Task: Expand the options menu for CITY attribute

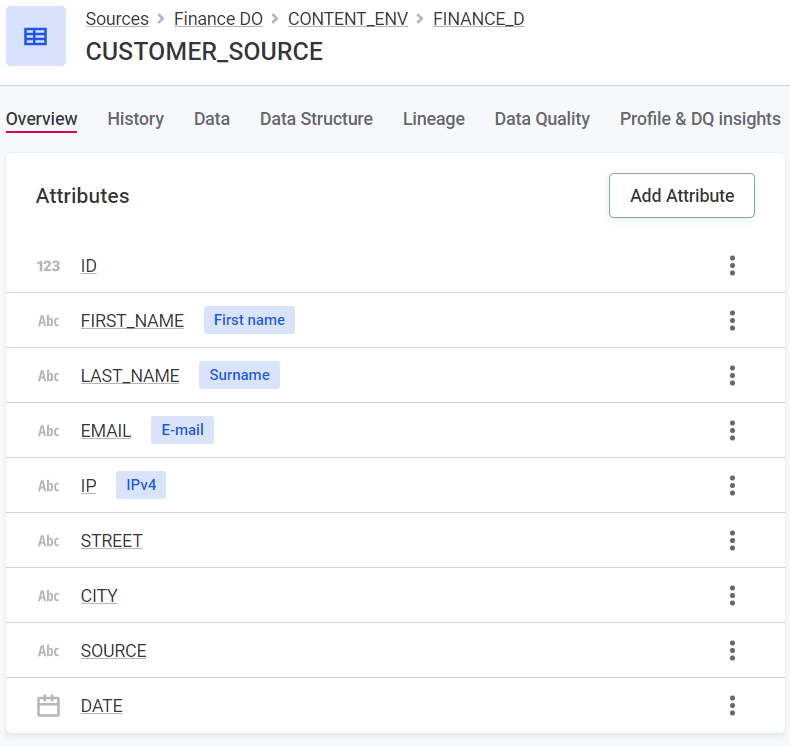Action: (732, 596)
